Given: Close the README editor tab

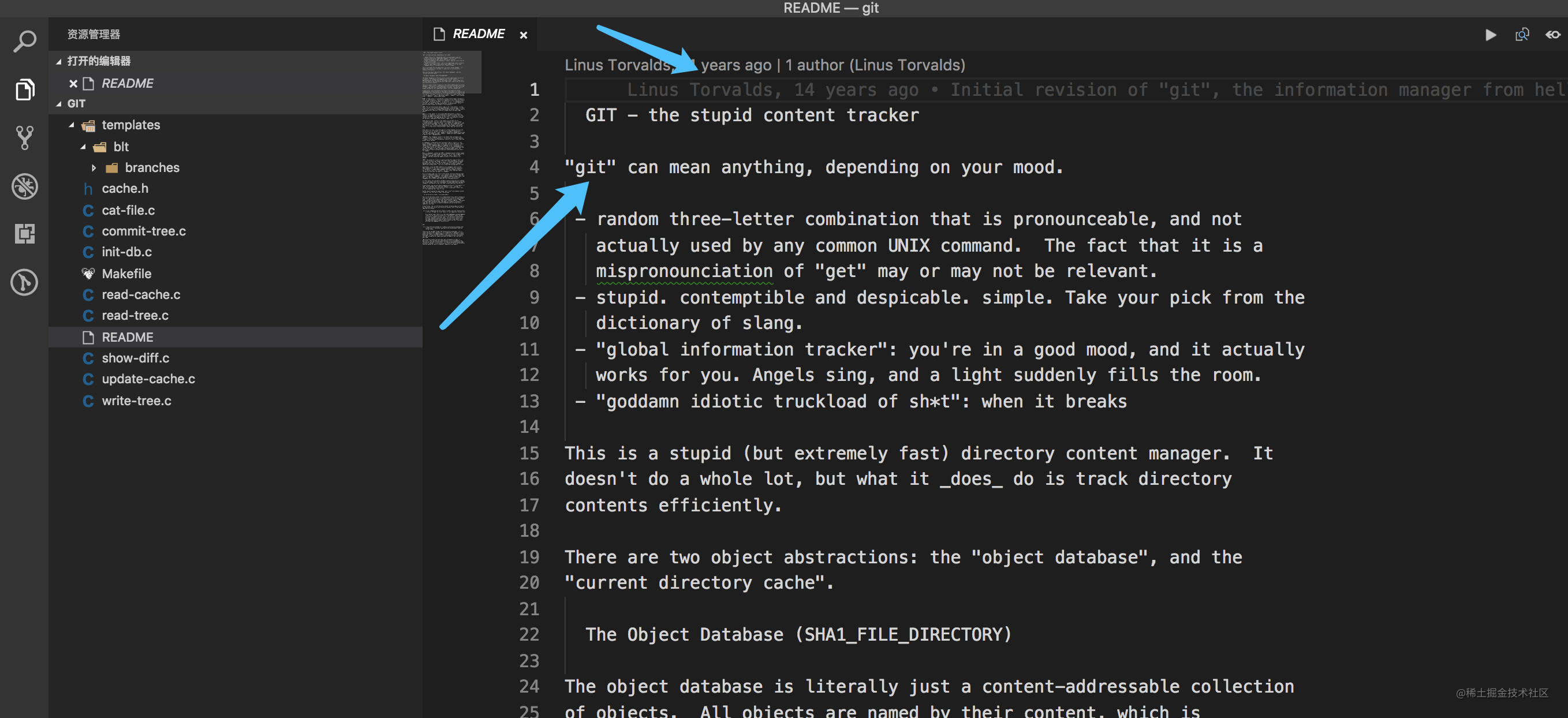Looking at the screenshot, I should click(524, 35).
